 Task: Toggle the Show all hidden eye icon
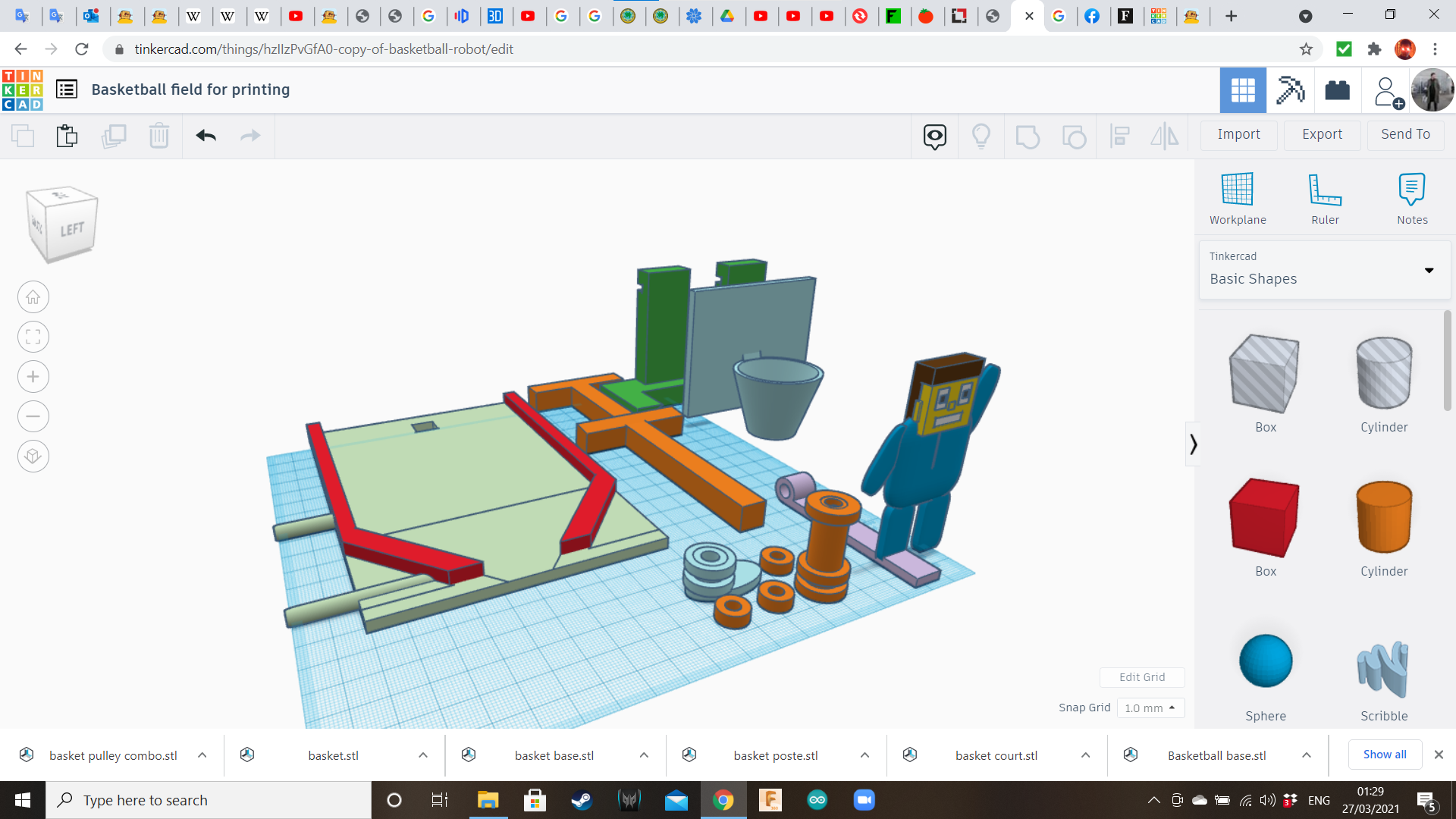pos(934,136)
